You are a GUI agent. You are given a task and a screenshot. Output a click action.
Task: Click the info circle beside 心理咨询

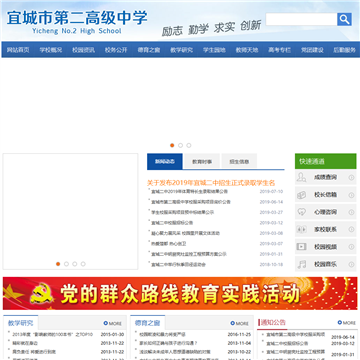pos(351,212)
